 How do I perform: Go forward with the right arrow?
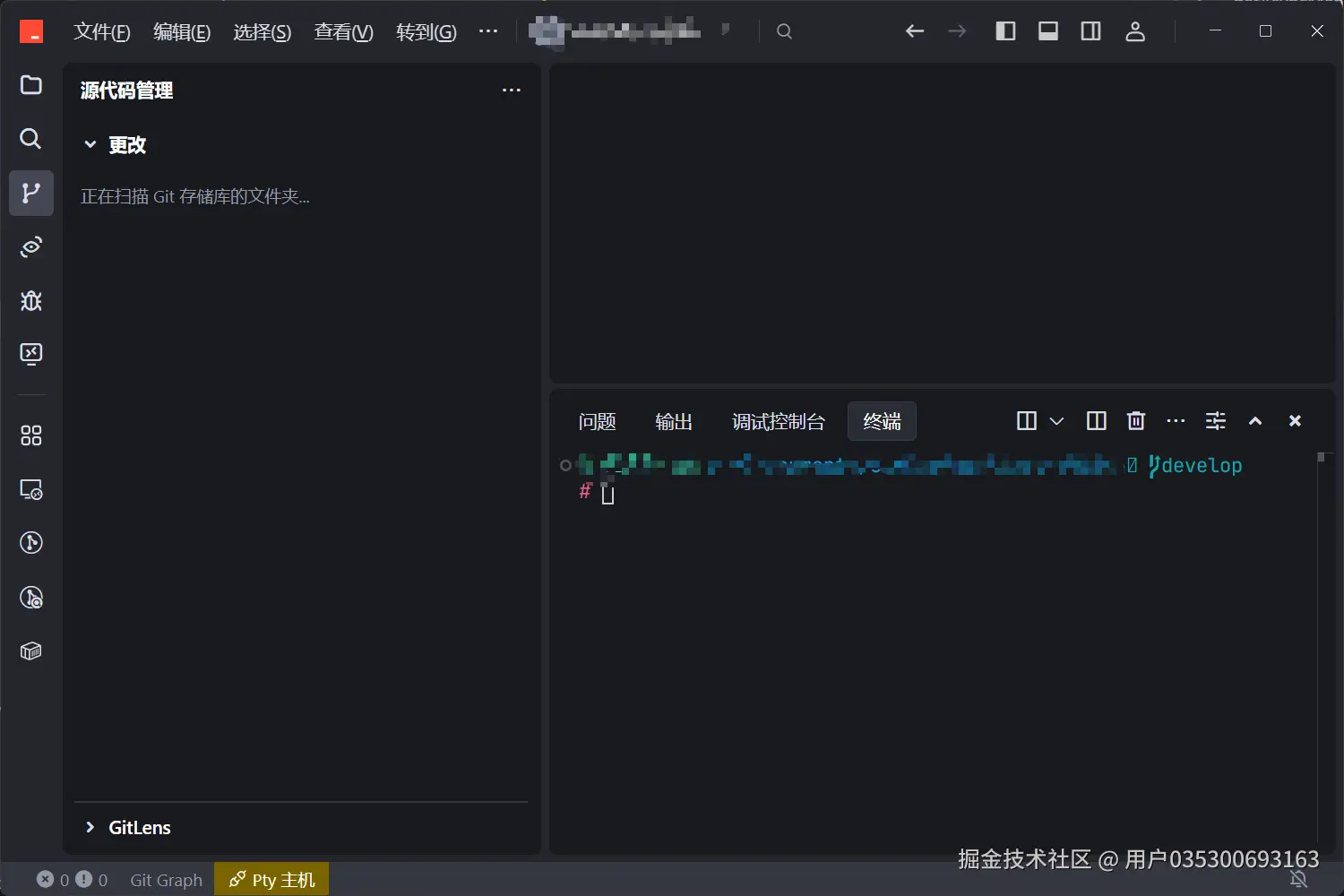[x=958, y=31]
